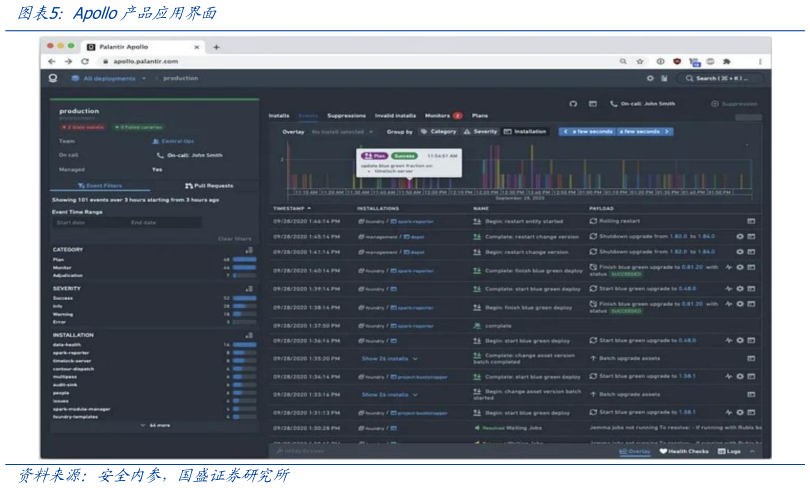This screenshot has height=488, width=810.
Task: Click the GitHub icon in the header
Action: tap(573, 103)
